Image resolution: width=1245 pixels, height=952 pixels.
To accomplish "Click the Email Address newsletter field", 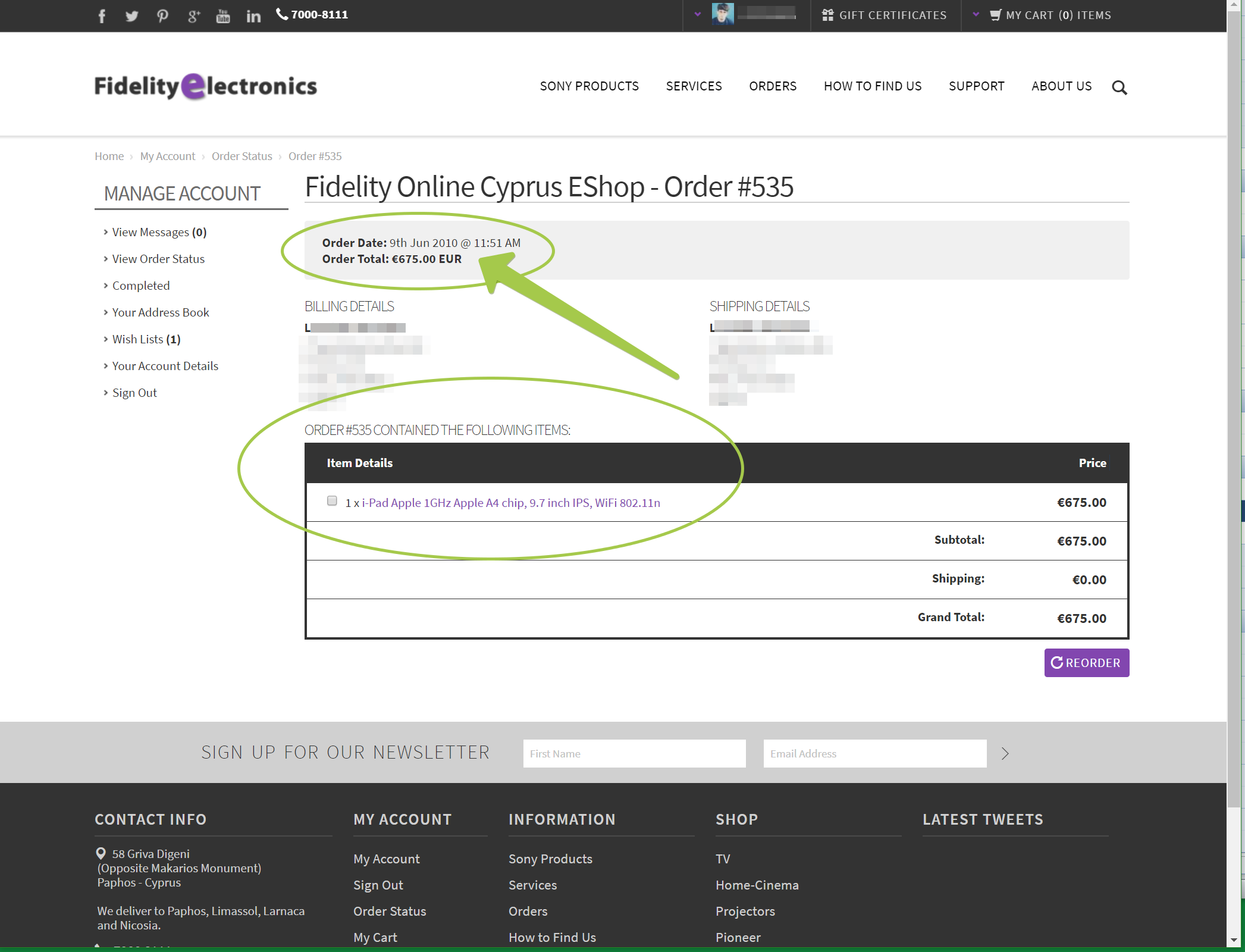I will pyautogui.click(x=875, y=754).
